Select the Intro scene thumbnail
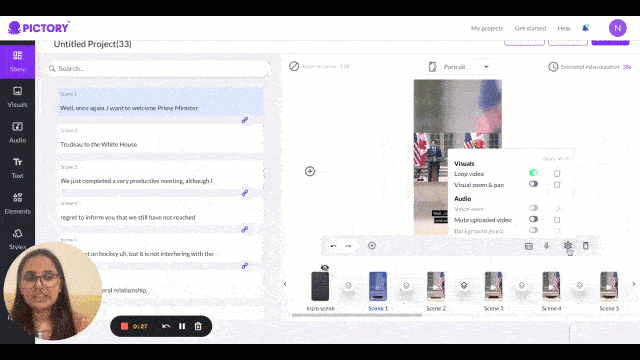 tap(320, 287)
